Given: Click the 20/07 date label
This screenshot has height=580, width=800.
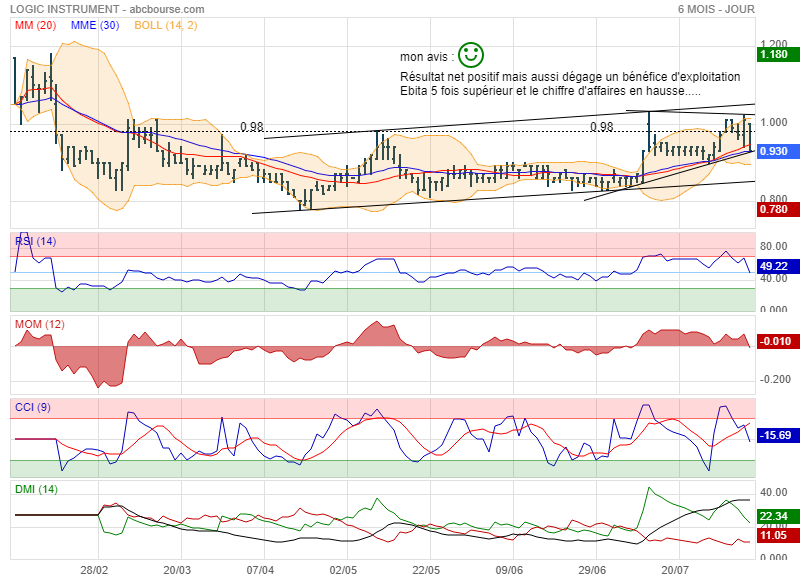Looking at the screenshot, I should click(675, 570).
